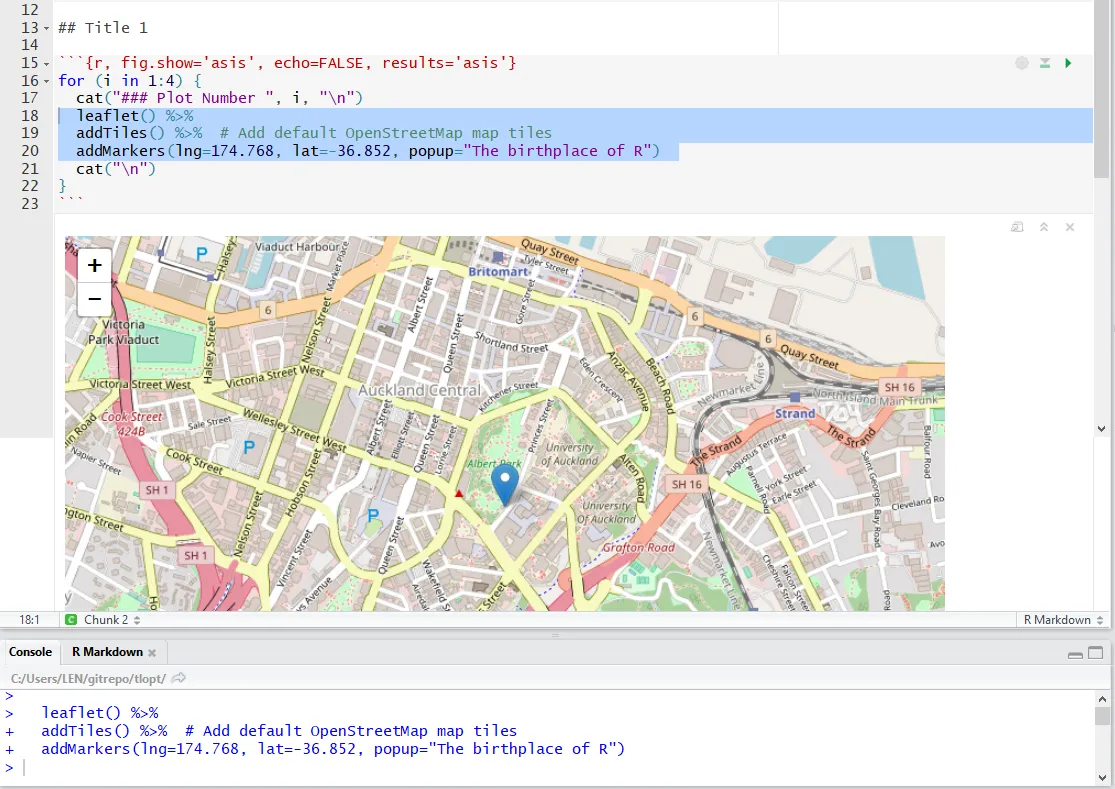Viewport: 1115px width, 789px height.
Task: Close the R Markdown tab
Action: (152, 653)
